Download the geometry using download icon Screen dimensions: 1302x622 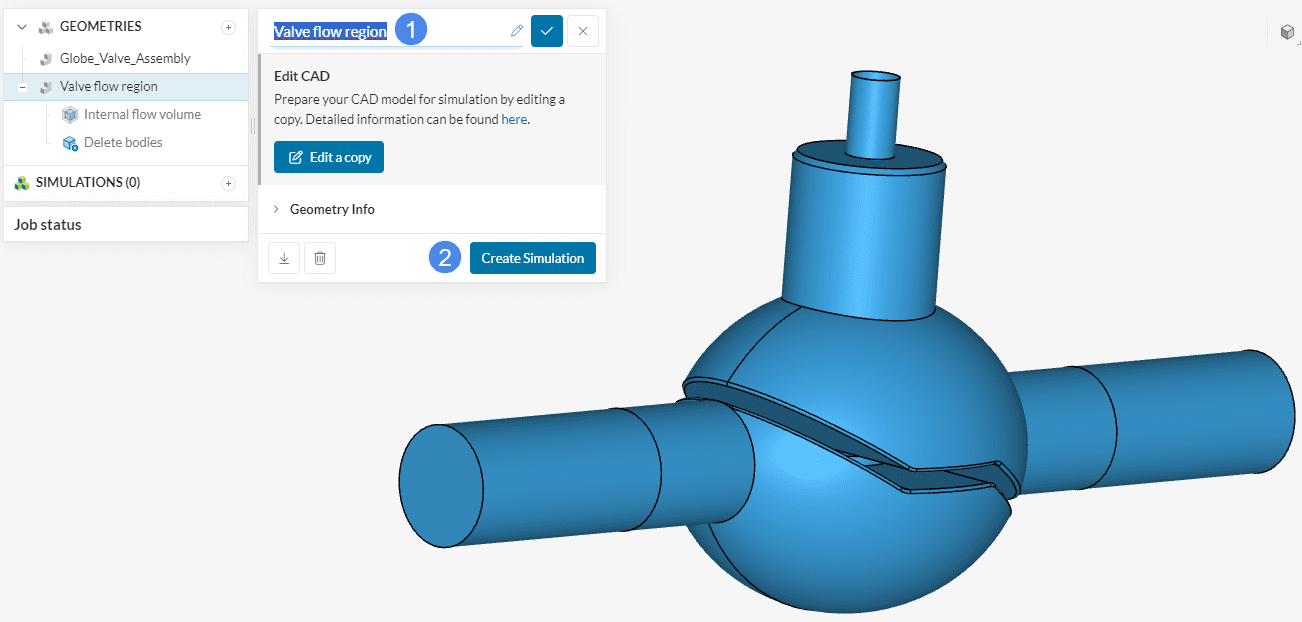pos(284,258)
